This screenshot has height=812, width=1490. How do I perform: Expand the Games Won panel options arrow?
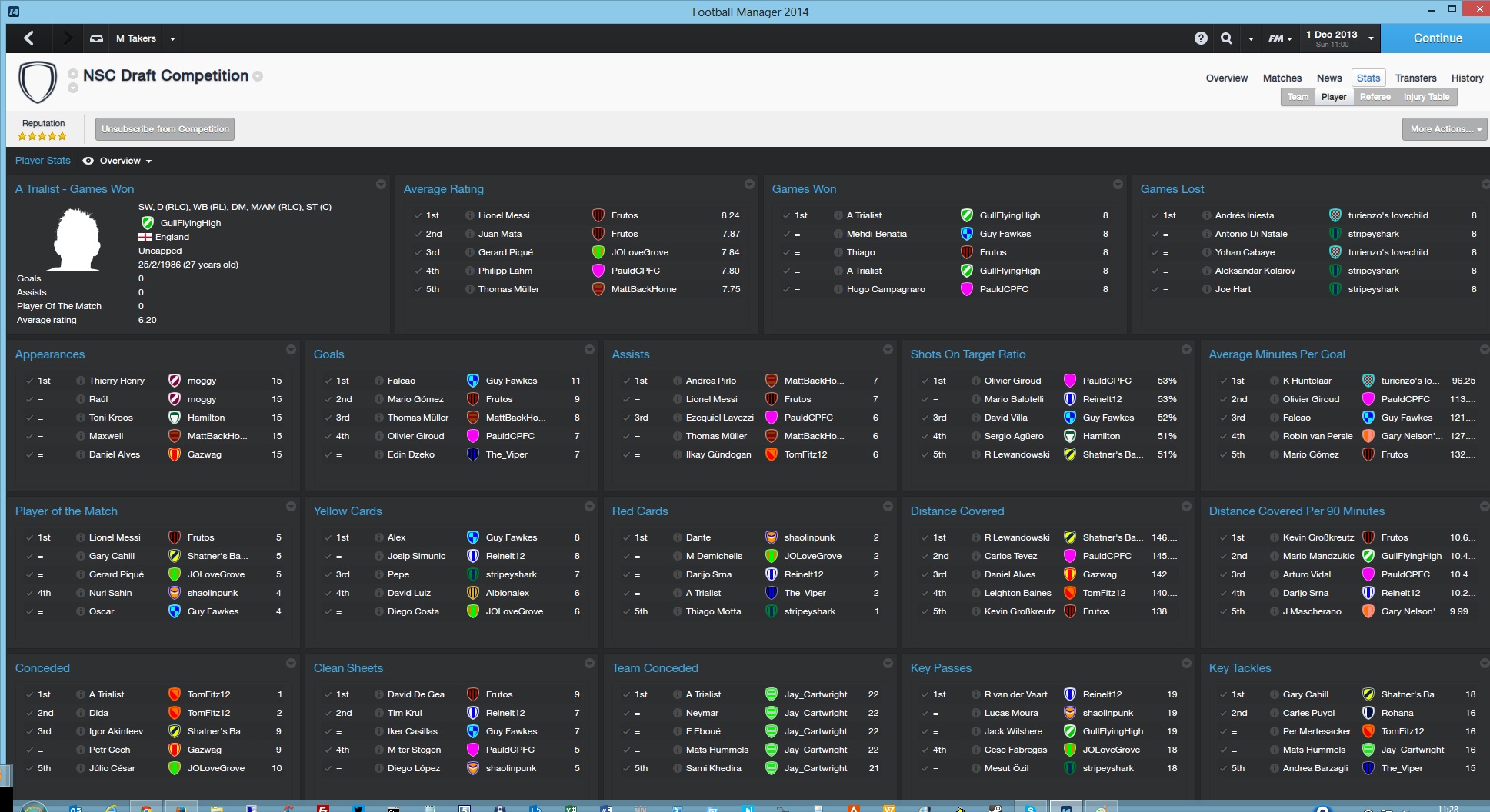pyautogui.click(x=1118, y=185)
